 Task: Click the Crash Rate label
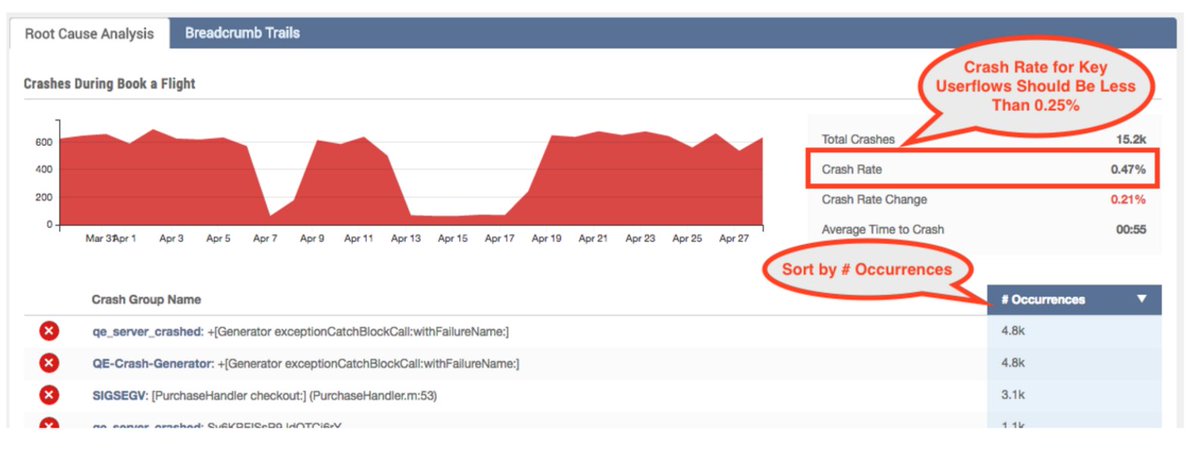tap(851, 170)
